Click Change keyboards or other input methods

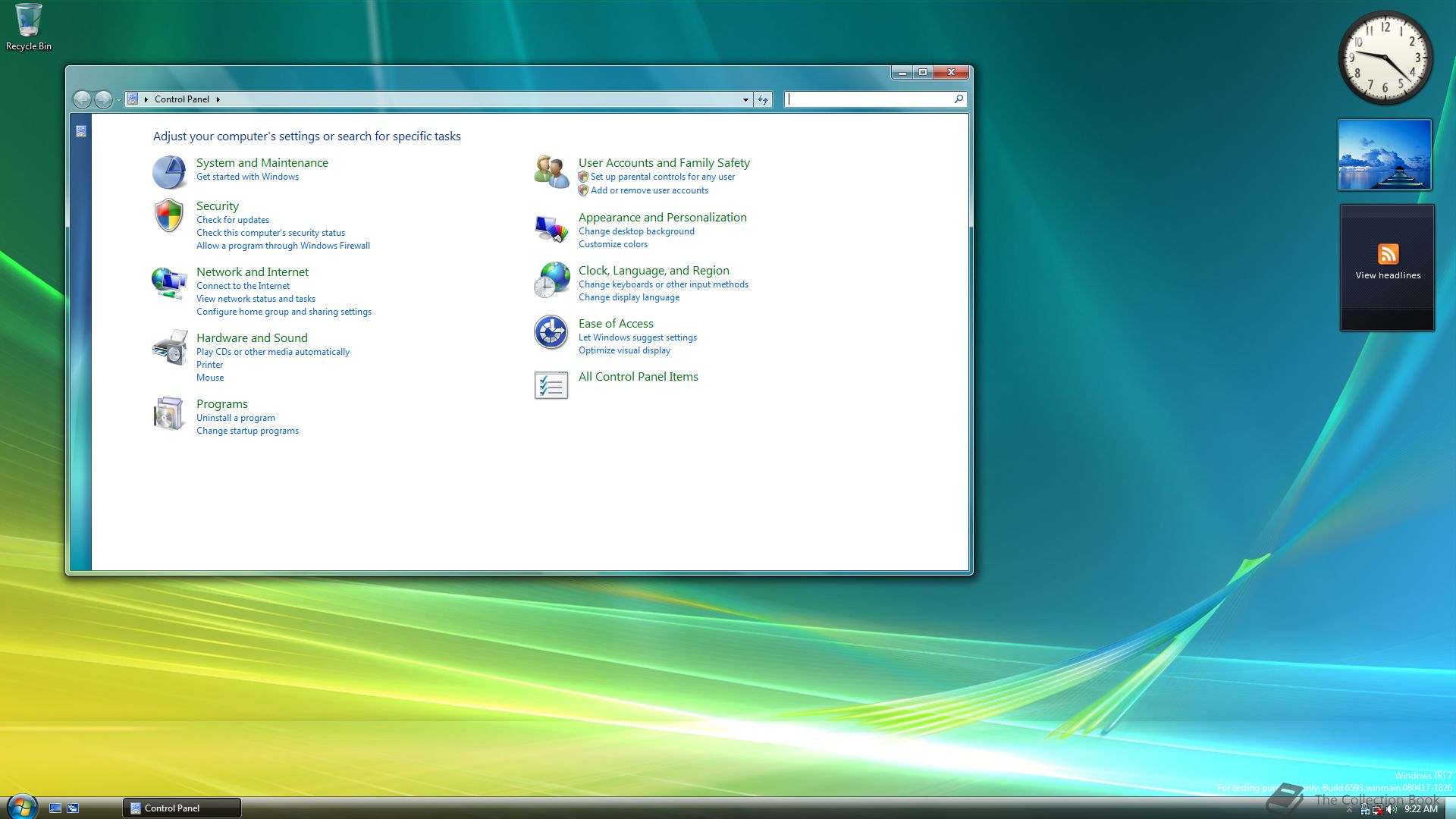coord(664,284)
